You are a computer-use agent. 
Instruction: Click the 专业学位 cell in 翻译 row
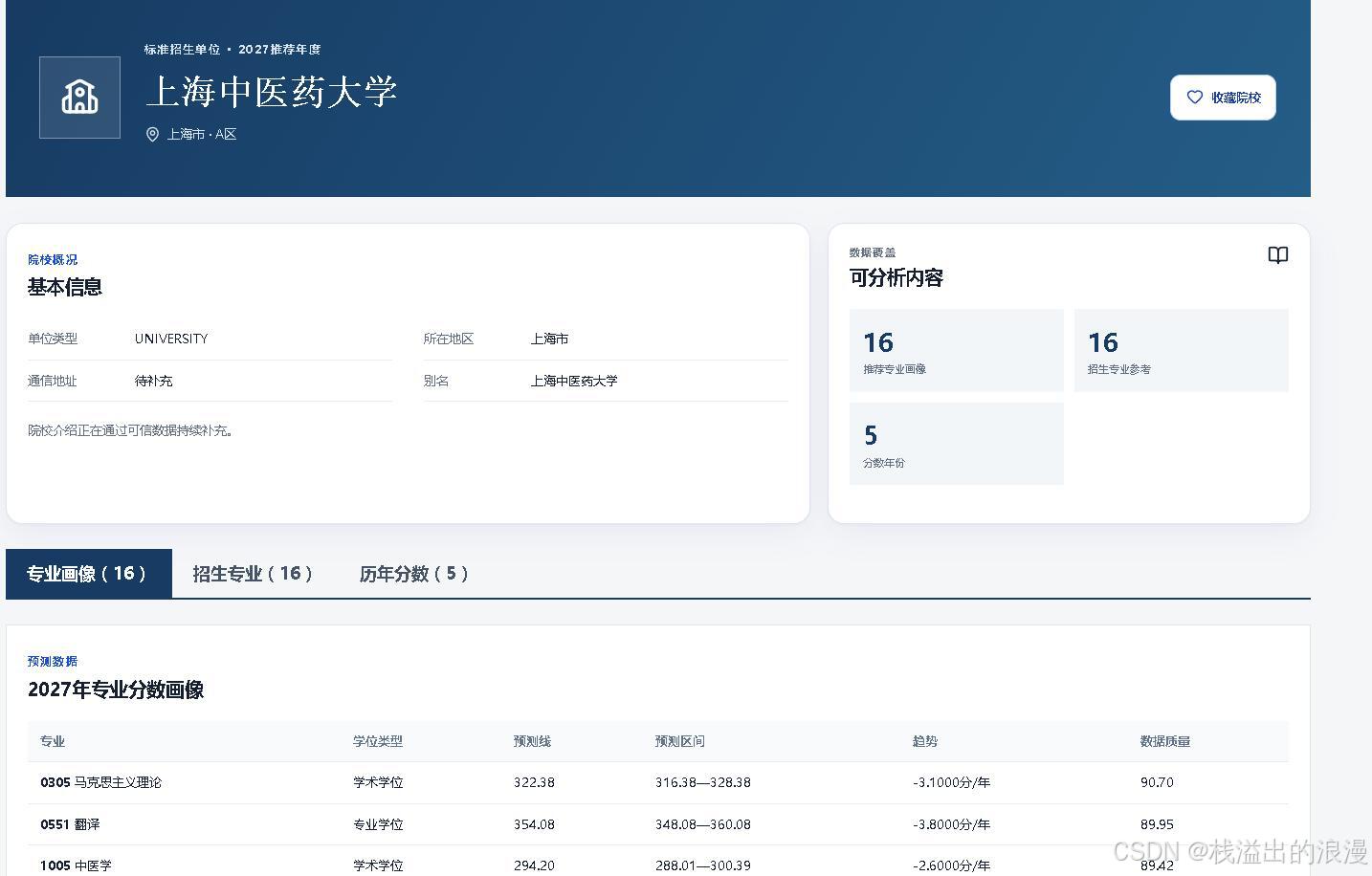[378, 824]
